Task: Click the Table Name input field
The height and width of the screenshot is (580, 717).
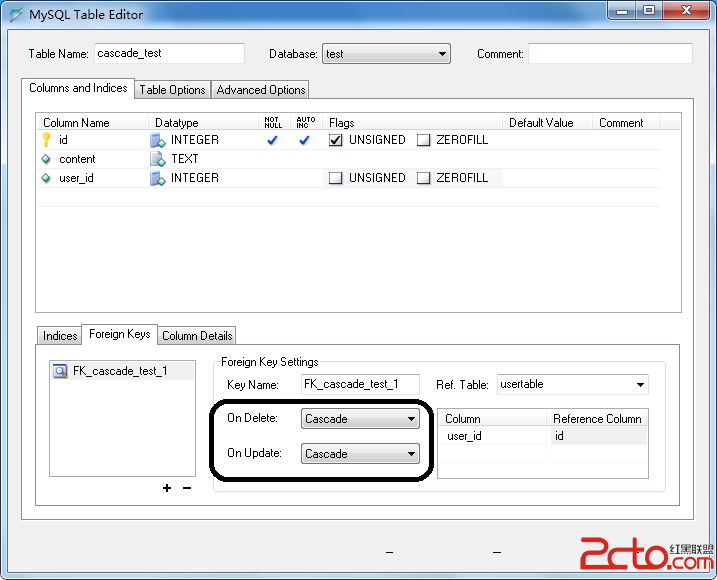Action: (170, 53)
